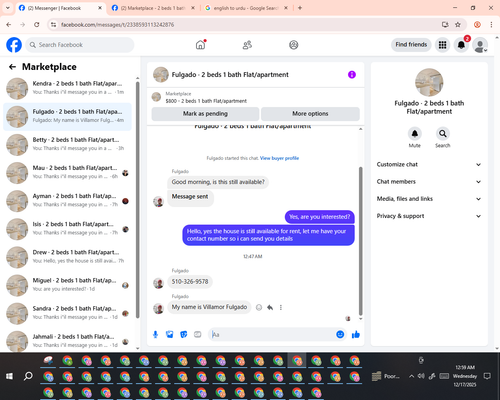Click the More options button
This screenshot has height=400, width=500.
(310, 114)
